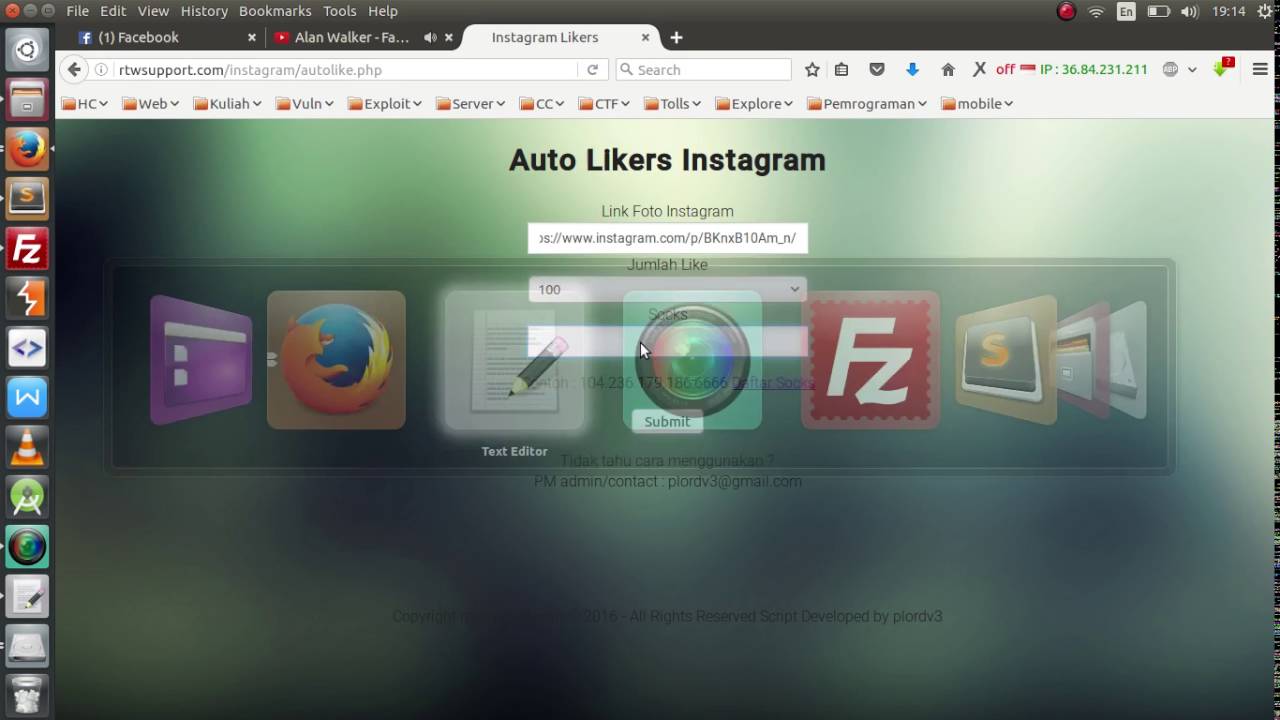Open the Edit menu
Screen dimensions: 1280x720
coord(113,11)
